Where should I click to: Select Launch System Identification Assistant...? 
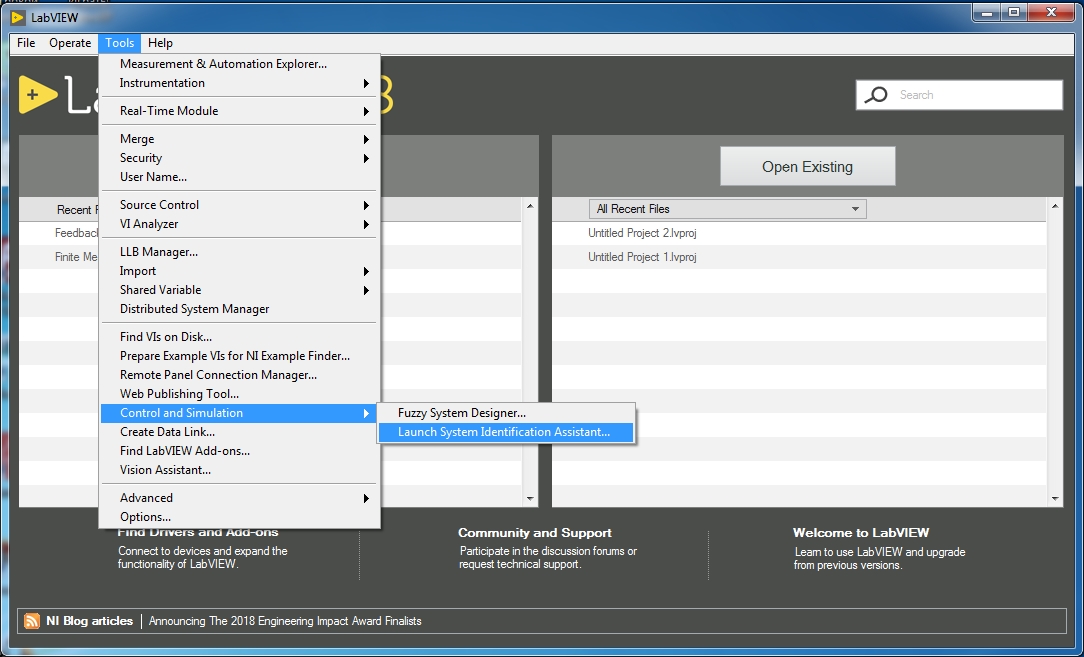coord(506,432)
